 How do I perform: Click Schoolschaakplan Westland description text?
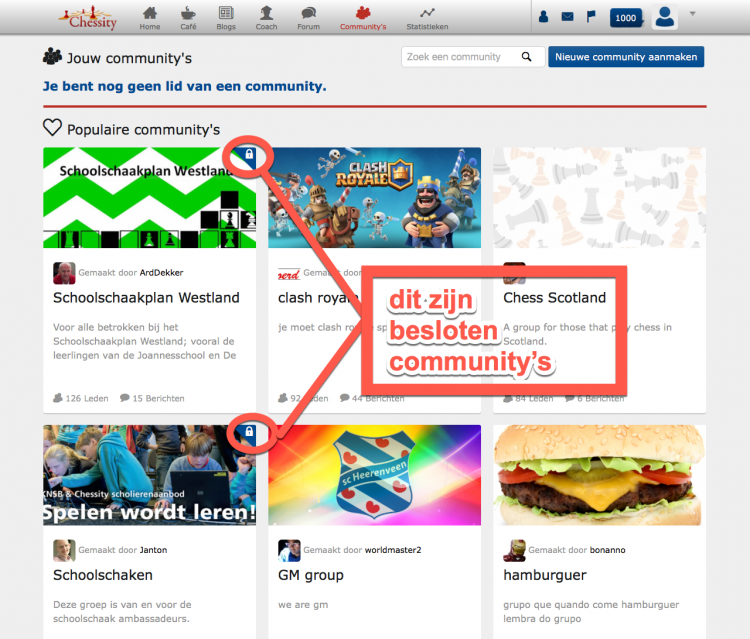(144, 341)
